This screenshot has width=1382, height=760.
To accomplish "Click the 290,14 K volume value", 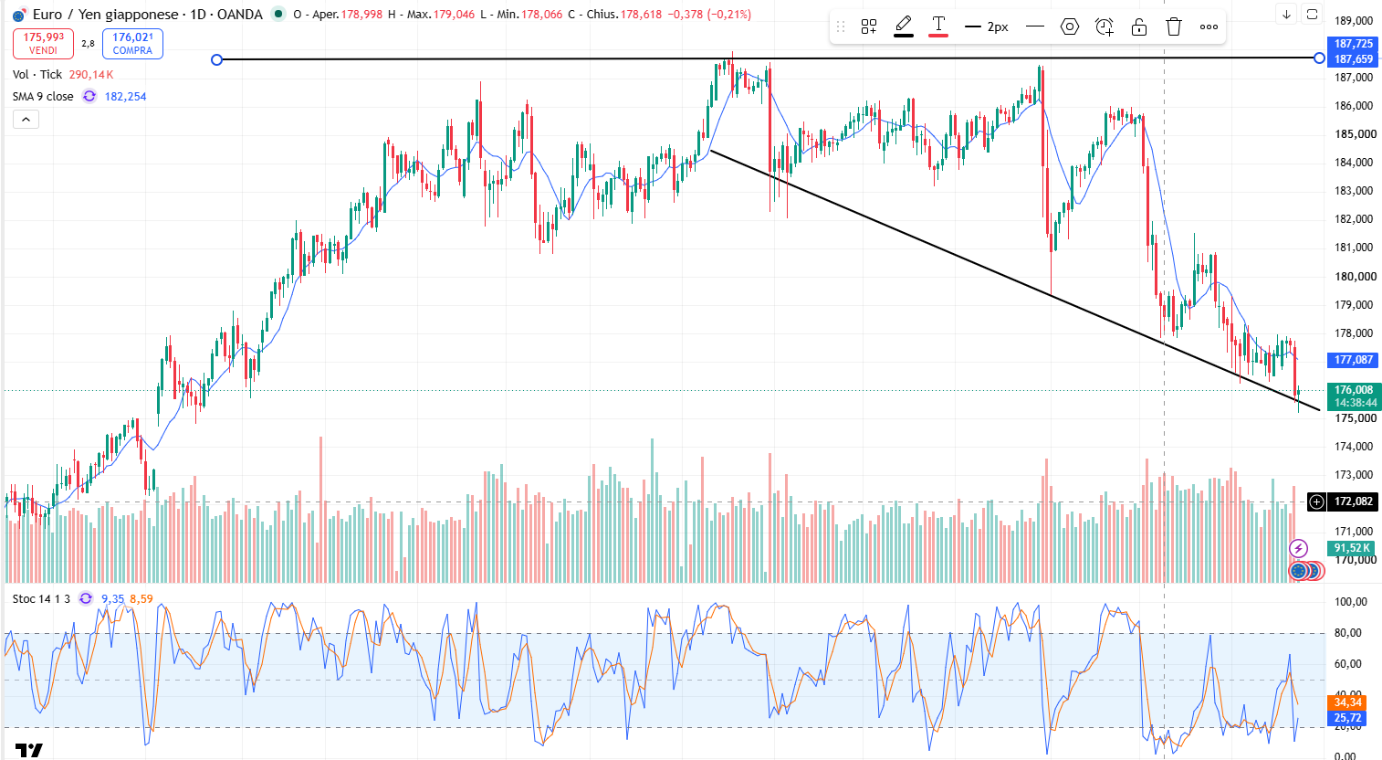I will pyautogui.click(x=90, y=74).
